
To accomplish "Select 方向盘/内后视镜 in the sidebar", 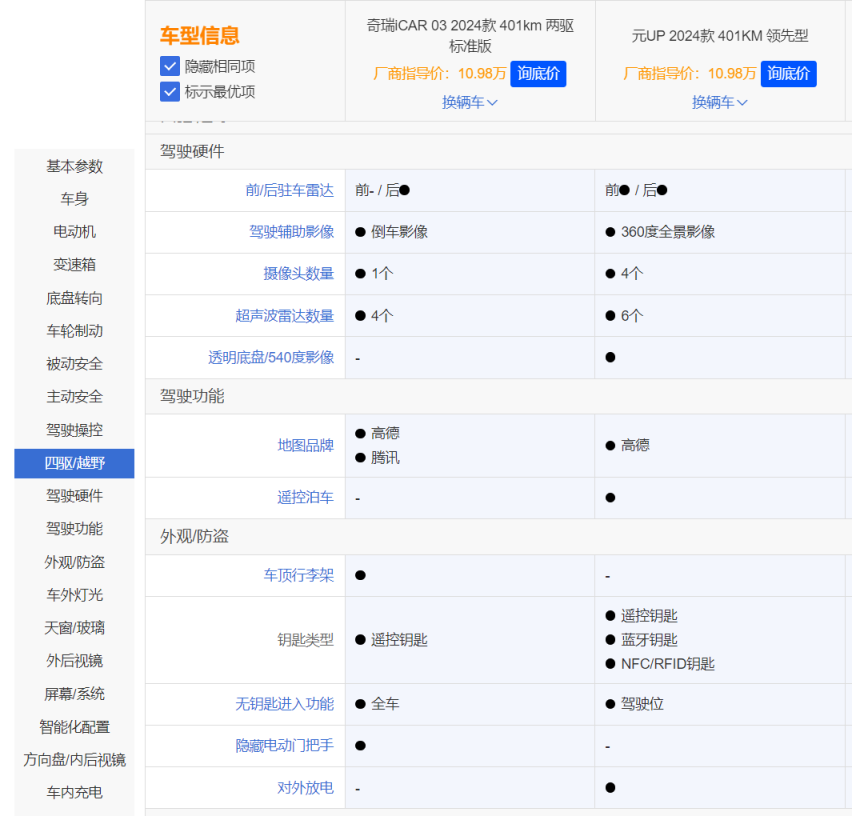I will tap(74, 759).
